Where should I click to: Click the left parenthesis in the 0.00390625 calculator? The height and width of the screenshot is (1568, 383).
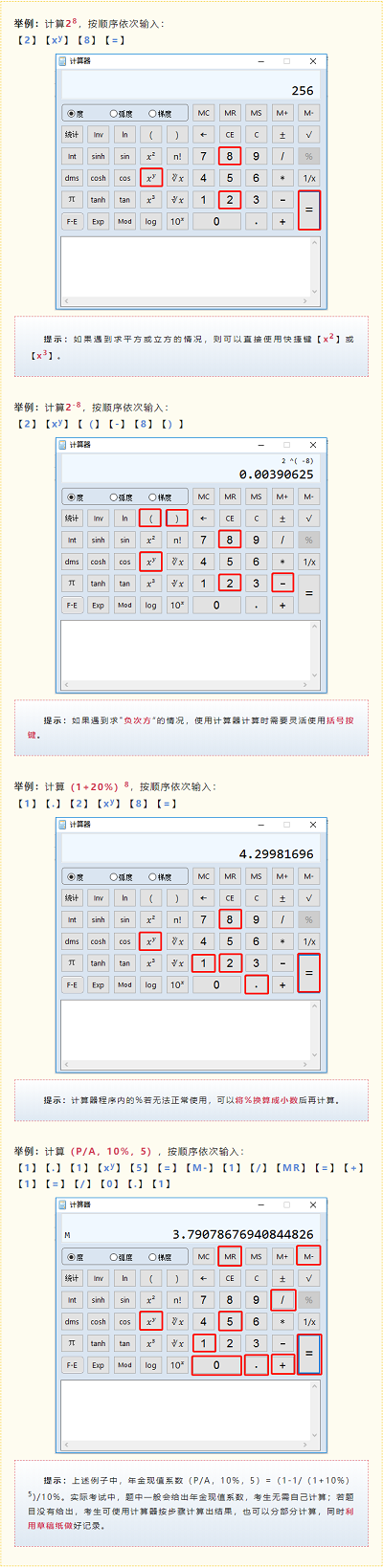click(x=150, y=518)
